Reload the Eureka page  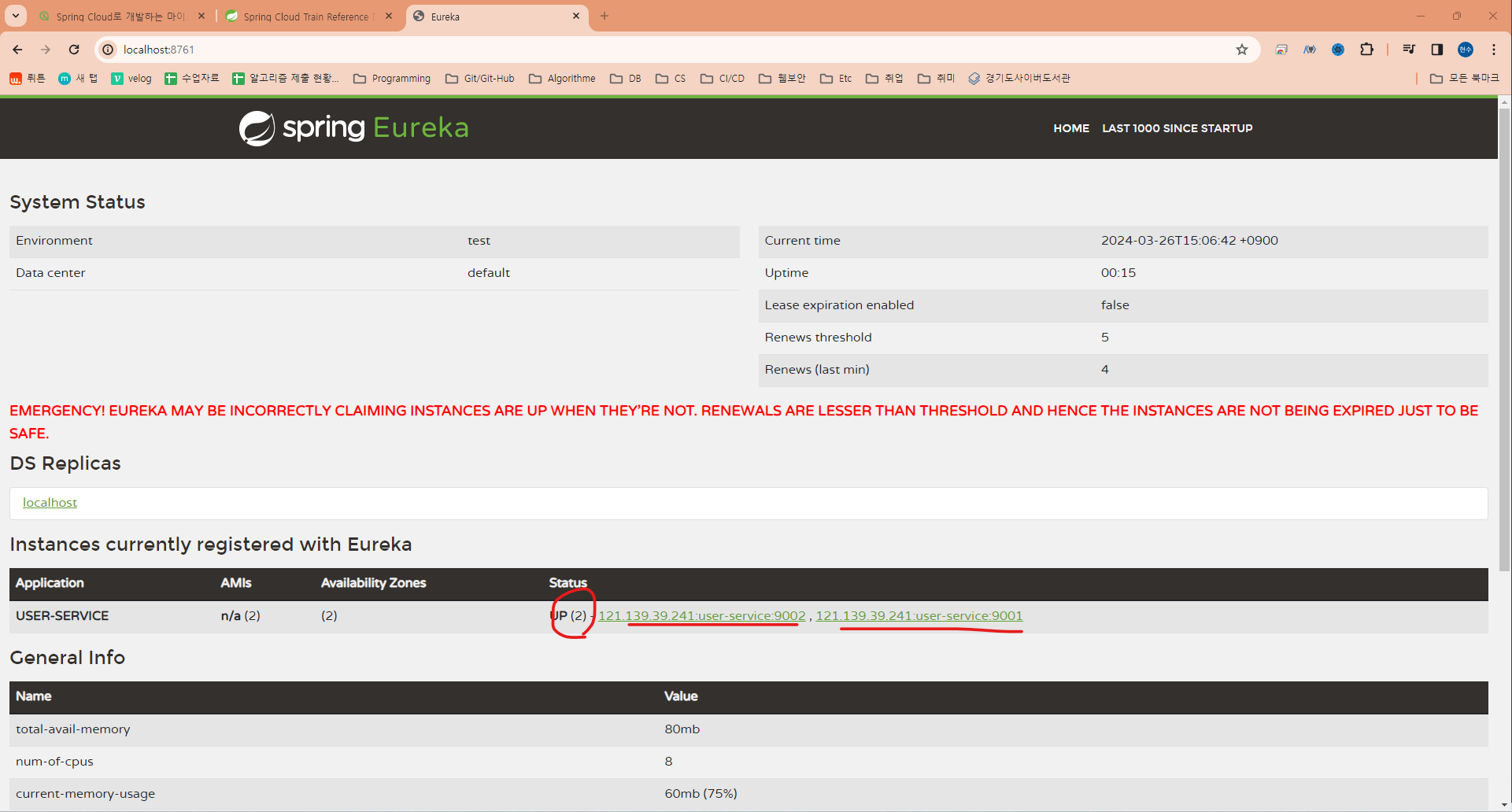pyautogui.click(x=74, y=50)
